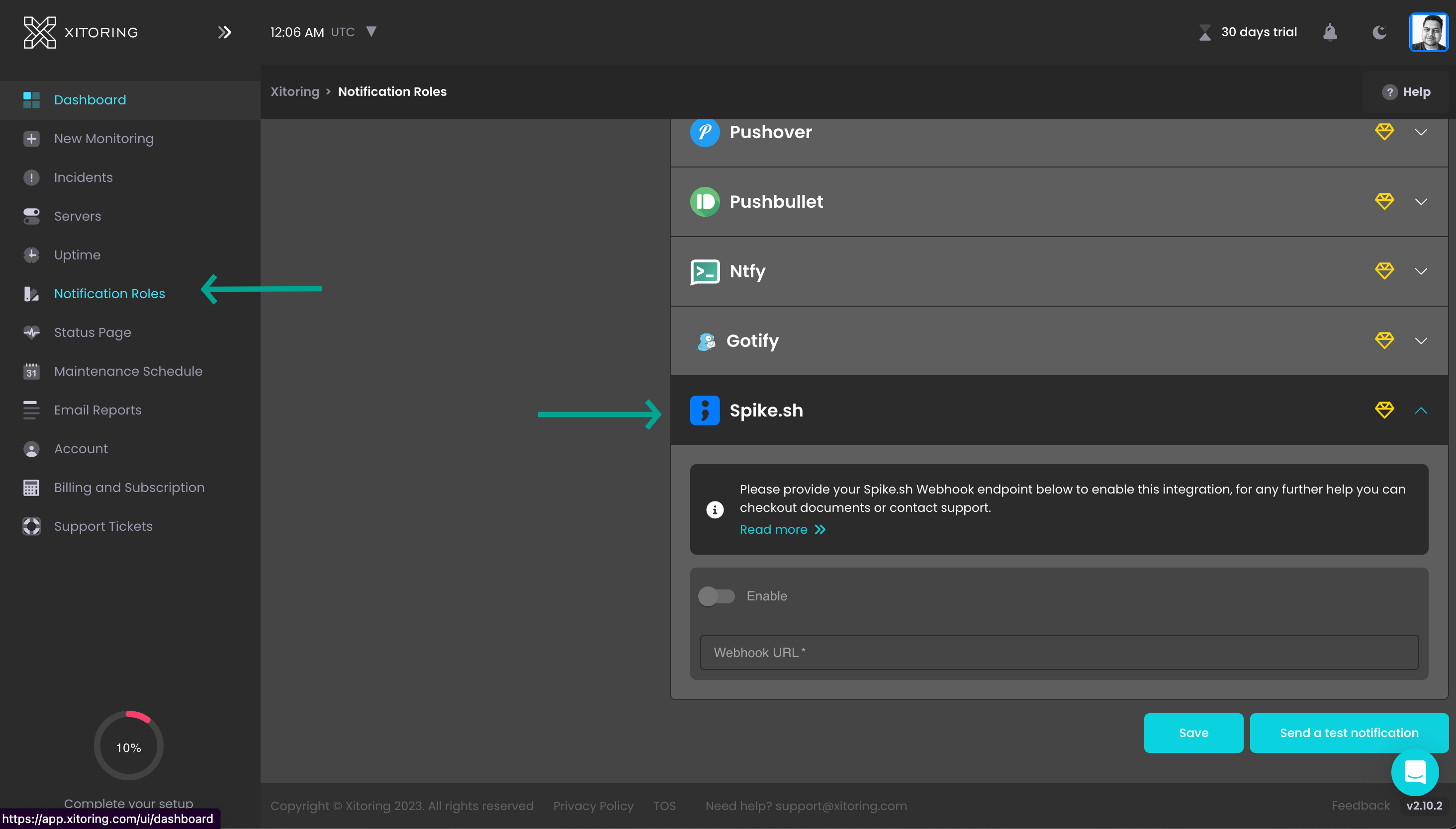This screenshot has height=829, width=1456.
Task: Click the Xitoring logo icon
Action: point(40,32)
